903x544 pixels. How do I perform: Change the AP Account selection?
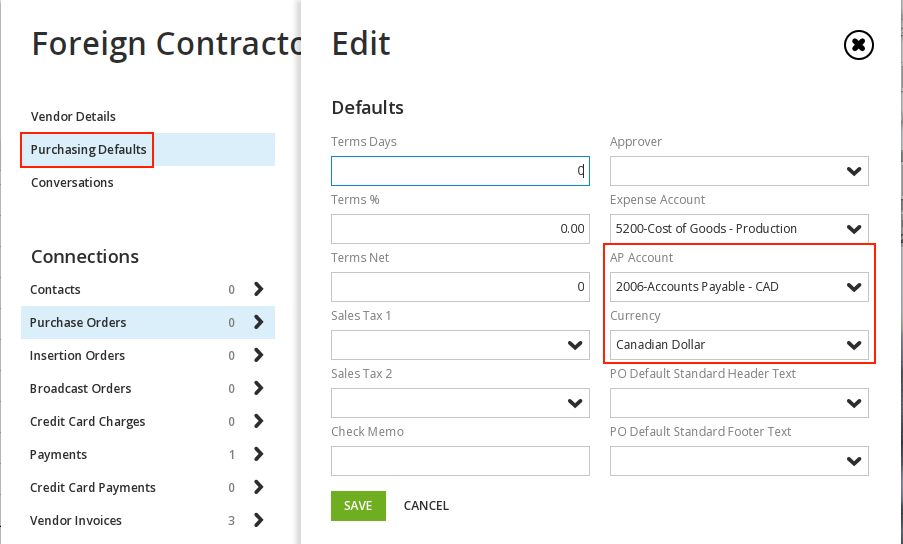pyautogui.click(x=739, y=287)
